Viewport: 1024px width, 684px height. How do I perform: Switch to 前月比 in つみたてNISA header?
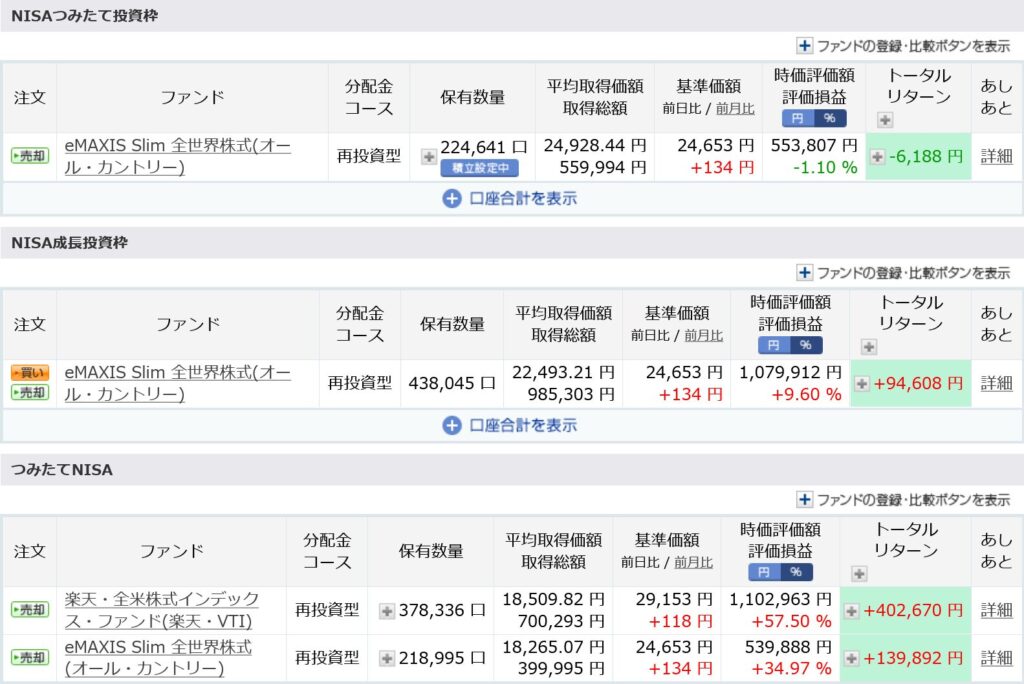(x=694, y=562)
